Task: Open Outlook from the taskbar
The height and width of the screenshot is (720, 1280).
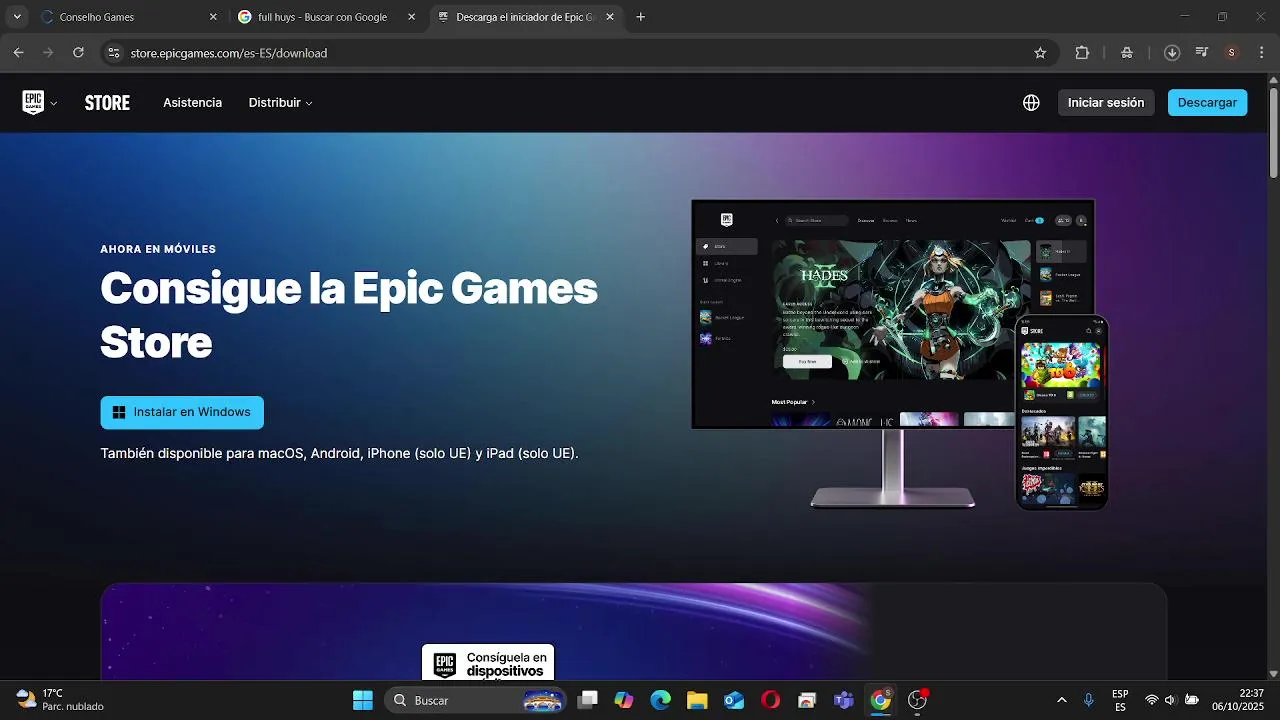Action: (x=734, y=700)
